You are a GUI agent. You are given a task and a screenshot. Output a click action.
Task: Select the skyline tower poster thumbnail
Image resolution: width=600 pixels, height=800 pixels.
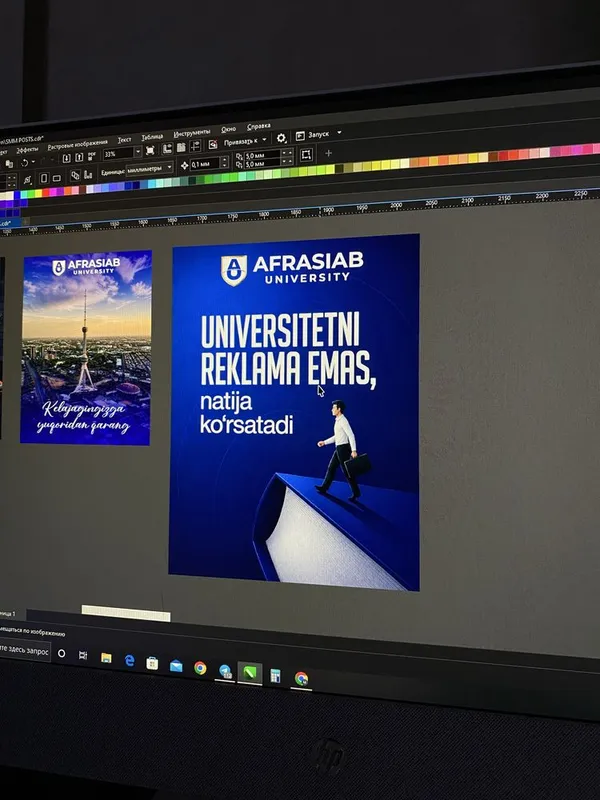86,347
